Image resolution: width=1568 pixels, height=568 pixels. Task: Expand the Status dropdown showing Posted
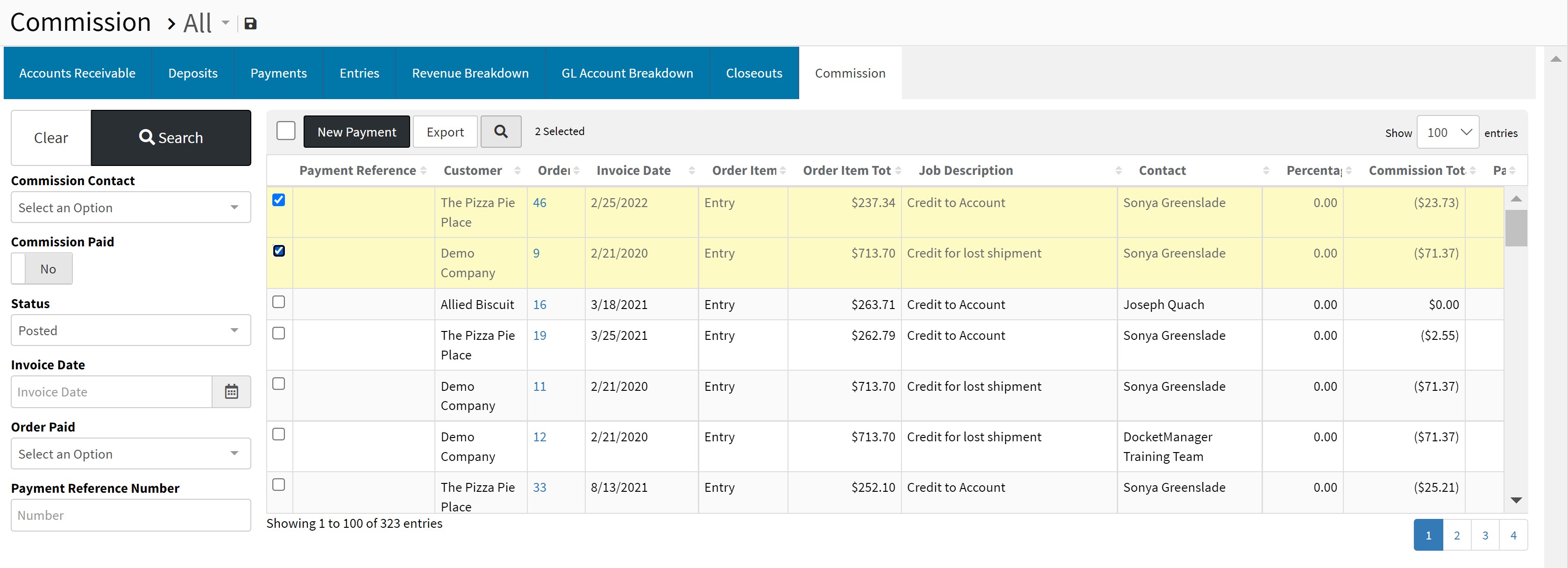(130, 331)
